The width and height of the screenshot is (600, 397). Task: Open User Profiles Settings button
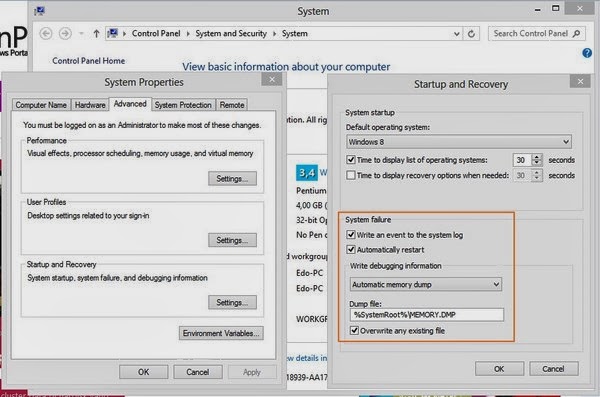232,240
